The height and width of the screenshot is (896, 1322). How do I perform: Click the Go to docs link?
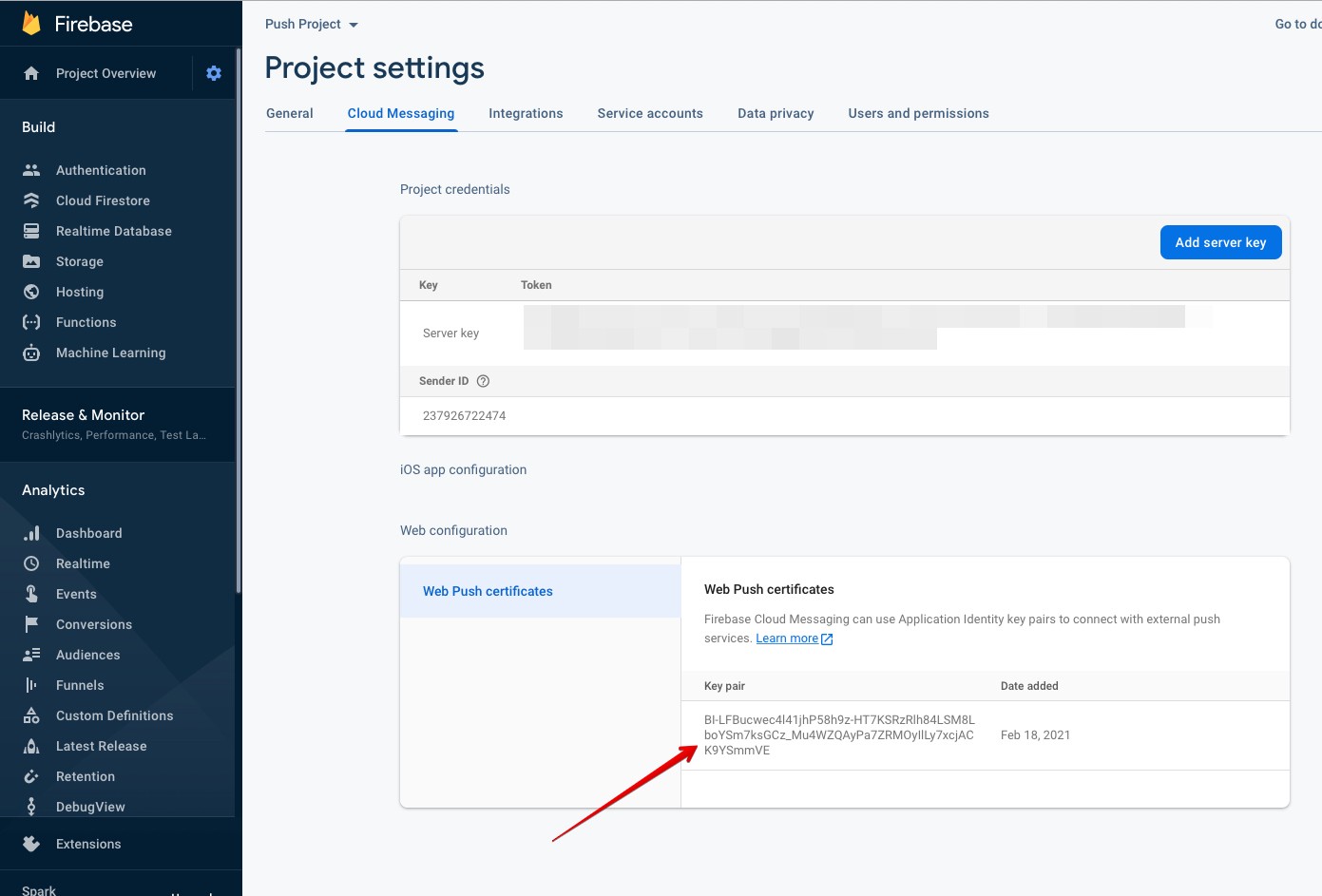[1297, 24]
